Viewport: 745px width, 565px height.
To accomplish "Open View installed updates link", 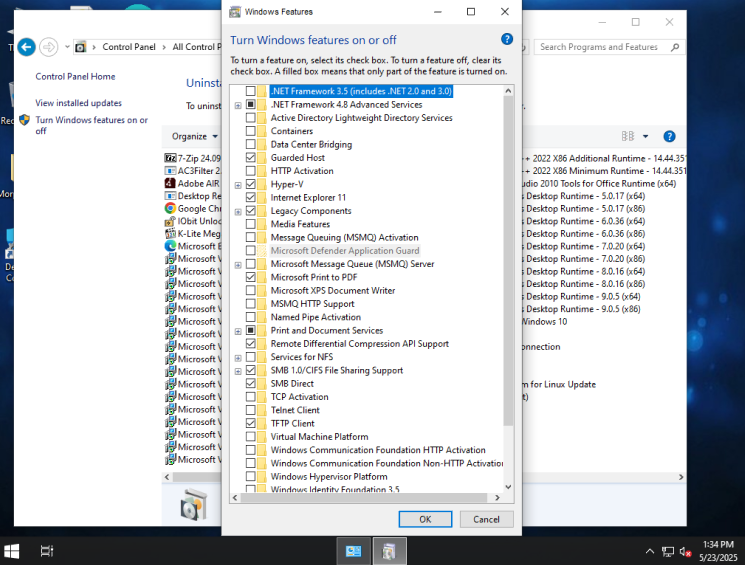I will (78, 103).
